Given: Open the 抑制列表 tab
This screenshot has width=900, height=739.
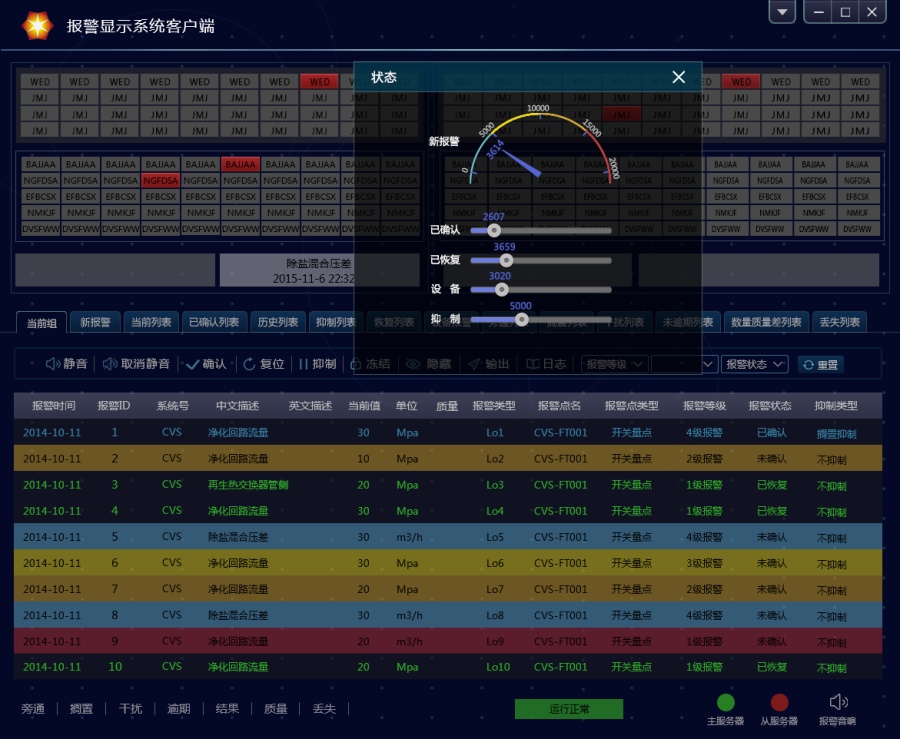Looking at the screenshot, I should click(x=336, y=322).
